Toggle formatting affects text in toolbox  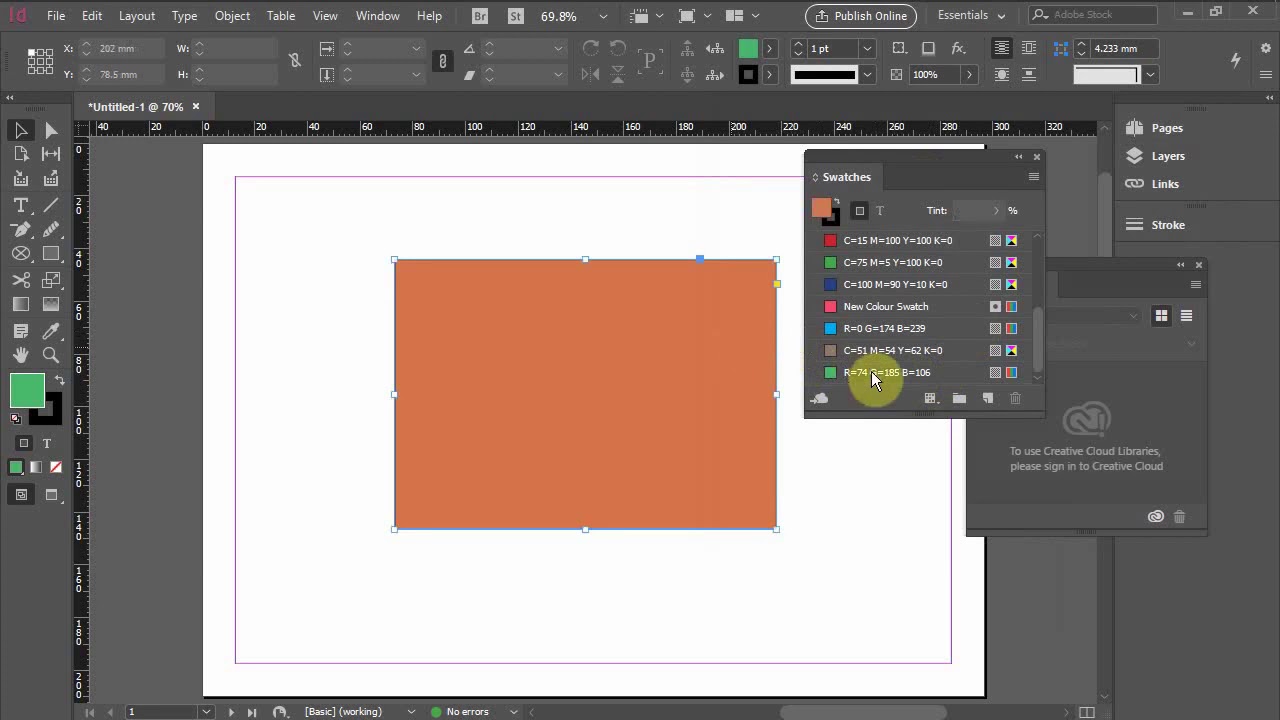point(46,443)
